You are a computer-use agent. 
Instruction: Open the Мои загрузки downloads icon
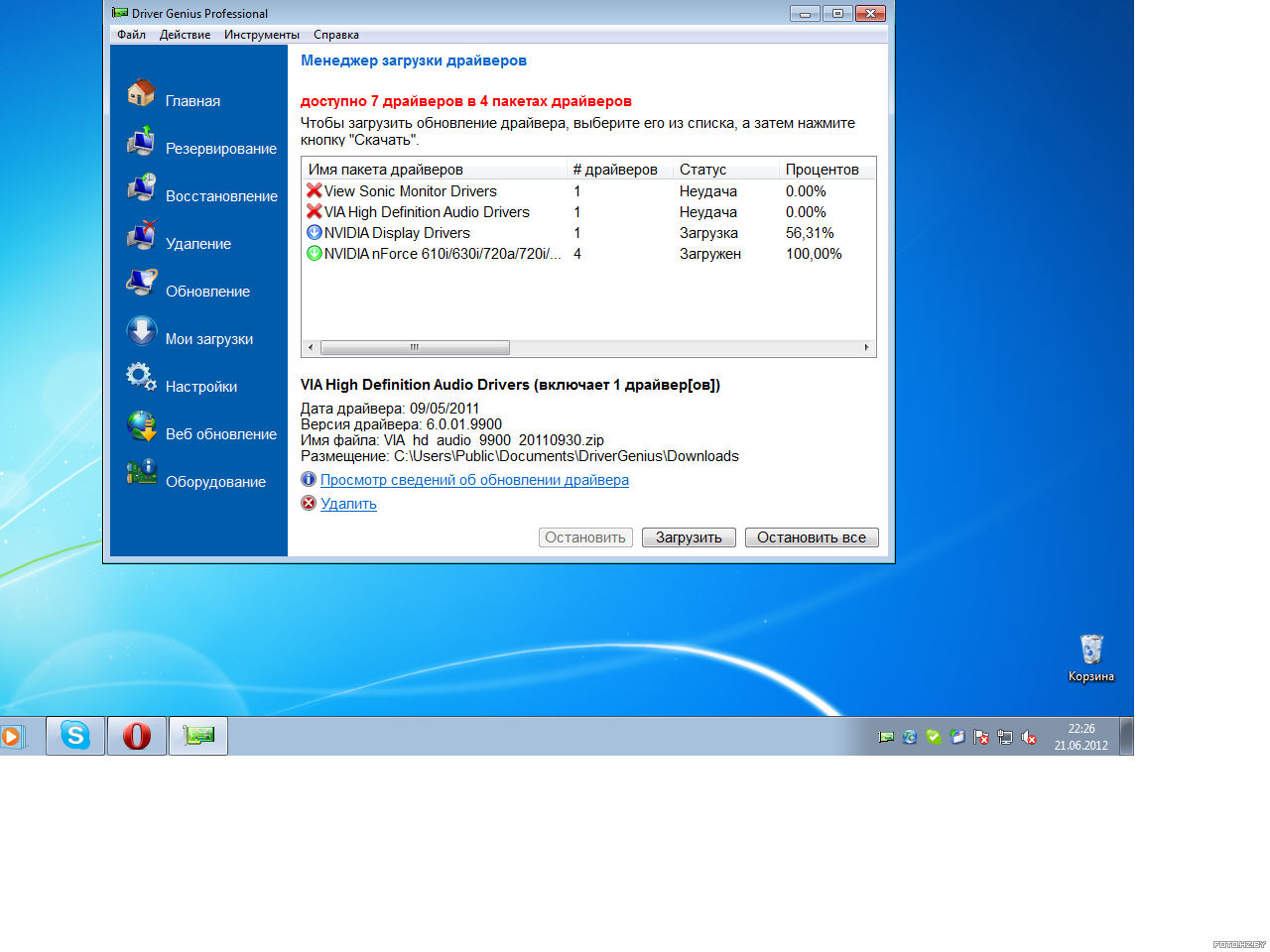click(141, 331)
